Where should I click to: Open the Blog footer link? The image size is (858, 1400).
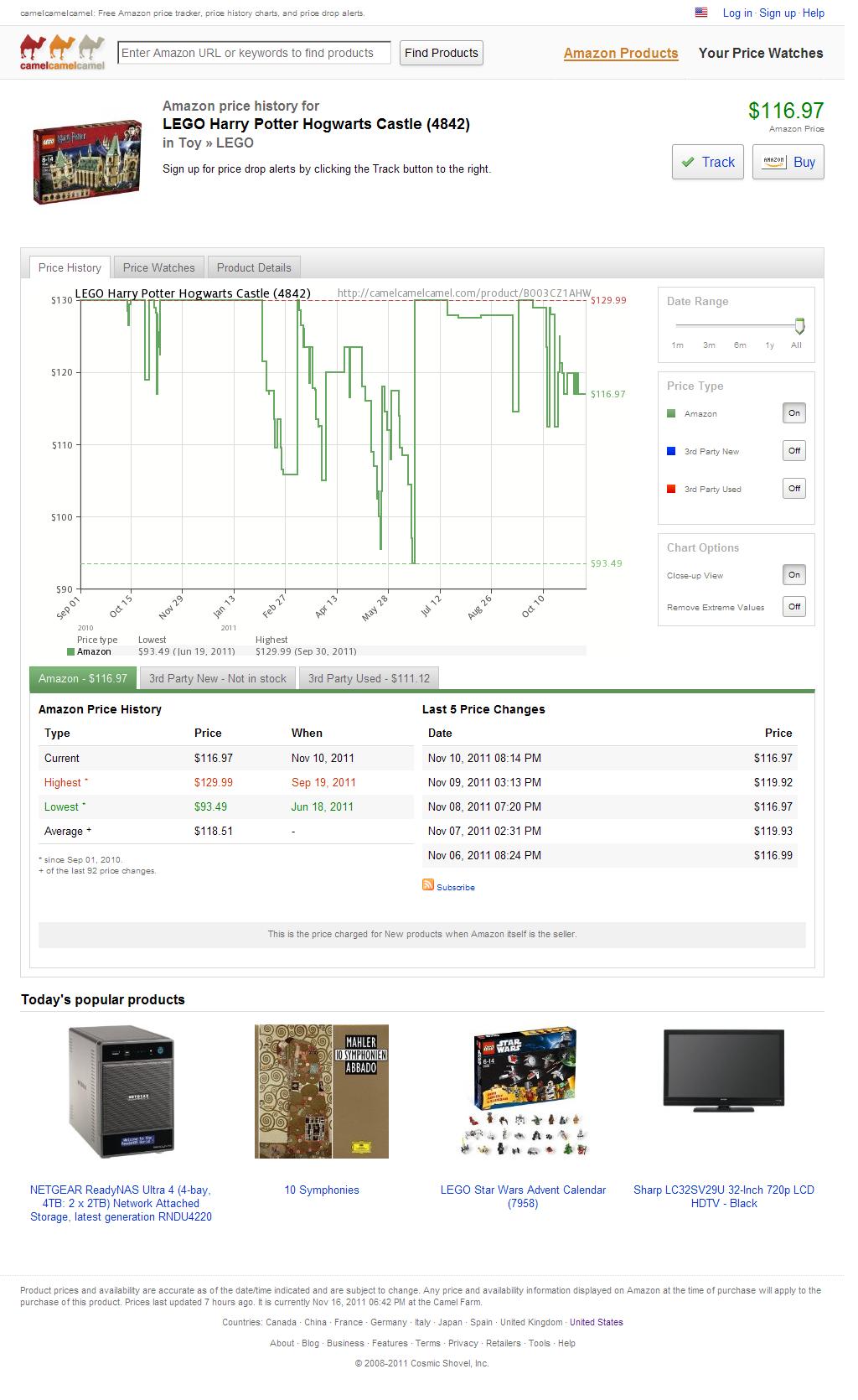(x=310, y=1343)
